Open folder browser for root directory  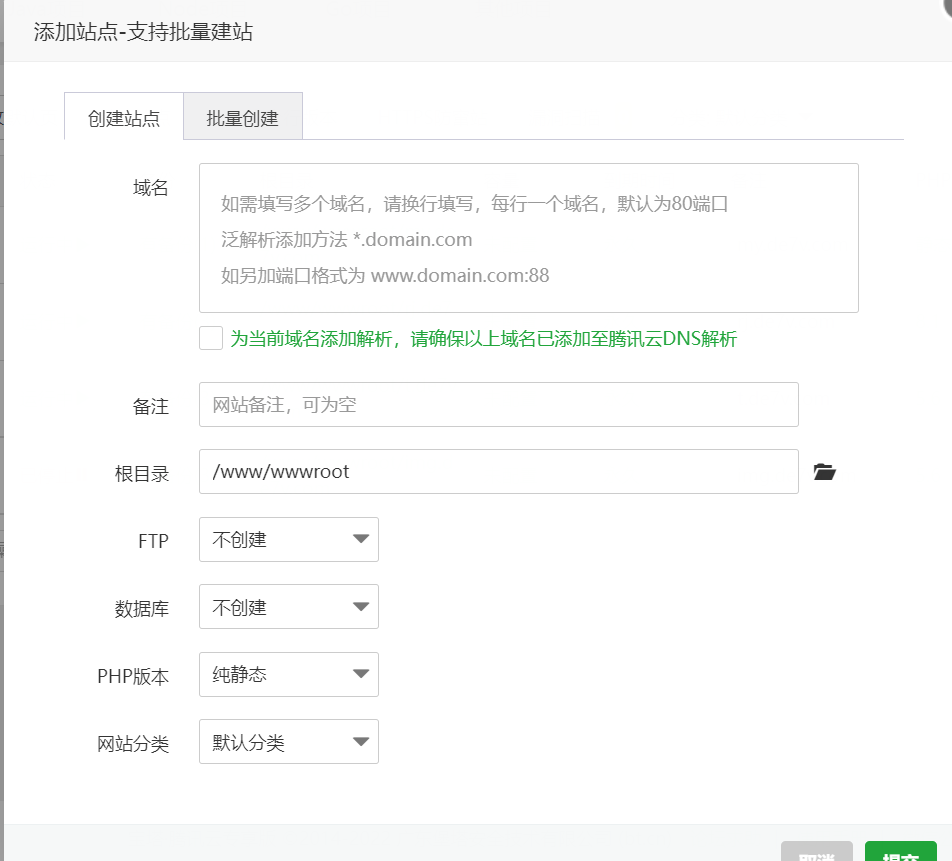click(x=824, y=472)
